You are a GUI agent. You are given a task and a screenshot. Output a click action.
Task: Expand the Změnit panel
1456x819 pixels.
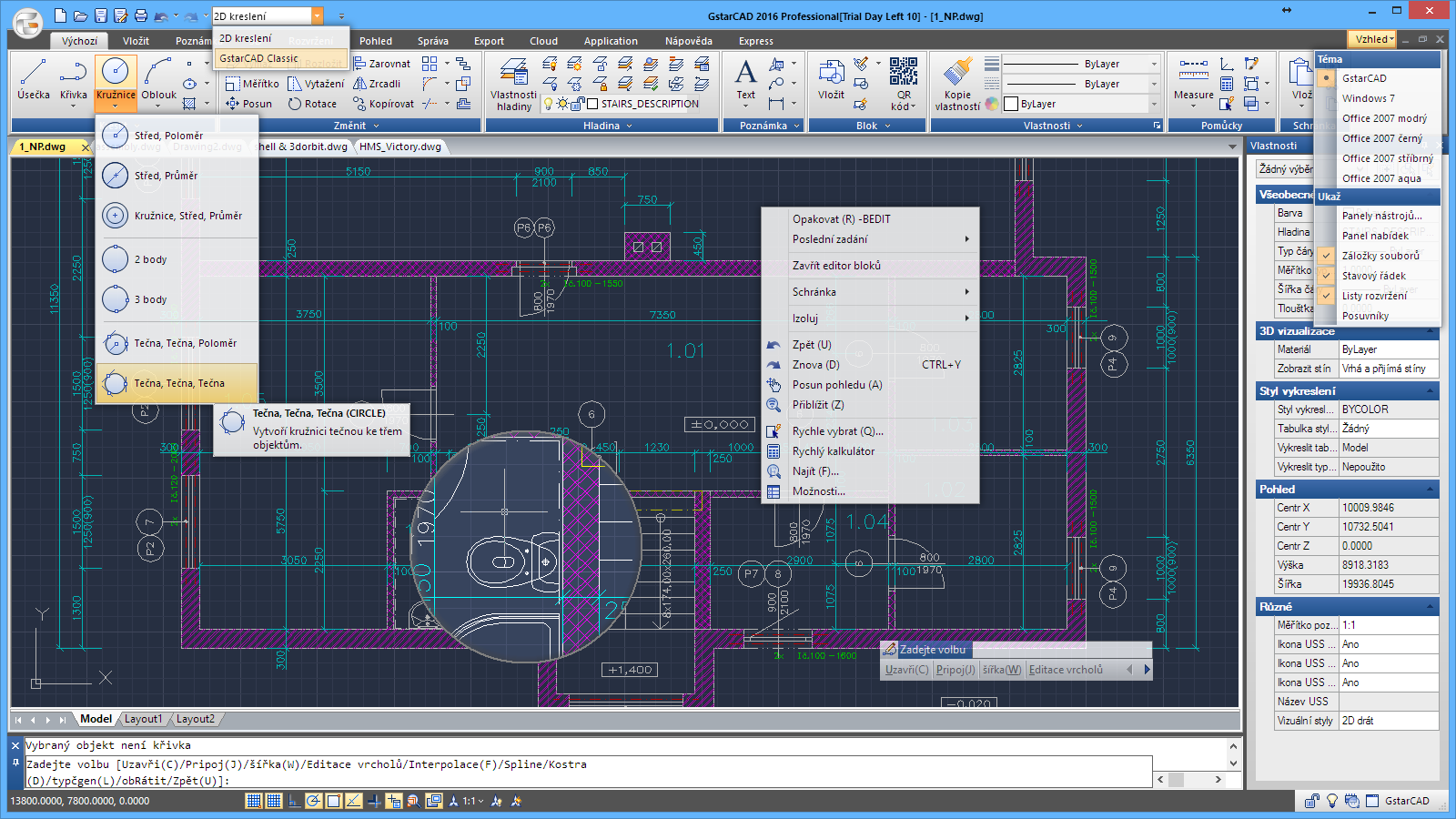coord(355,126)
